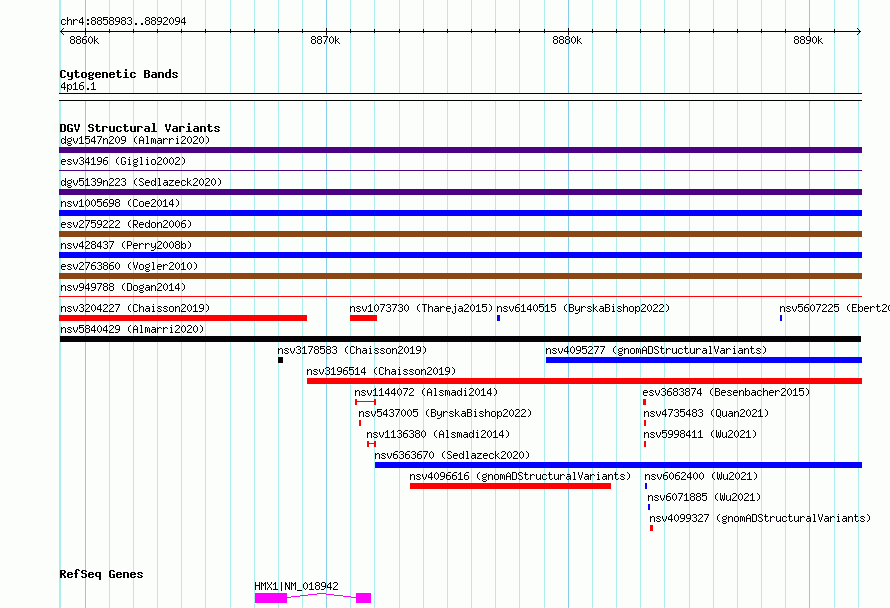Open nsv4099327 (gnomADStructuralVariants) label
This screenshot has height=608, width=890.
point(760,518)
